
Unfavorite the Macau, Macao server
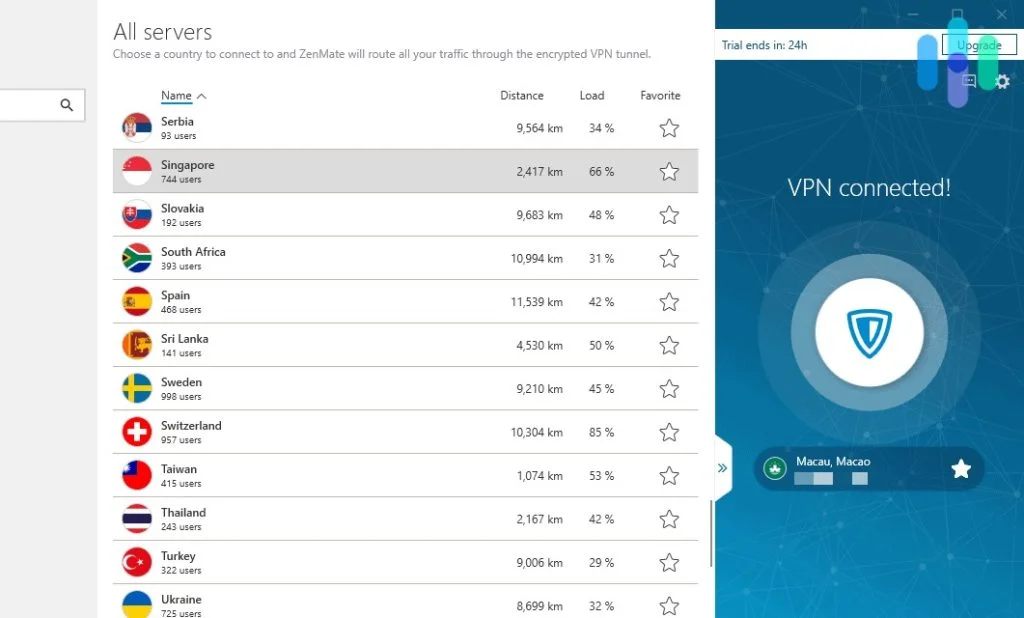click(961, 468)
